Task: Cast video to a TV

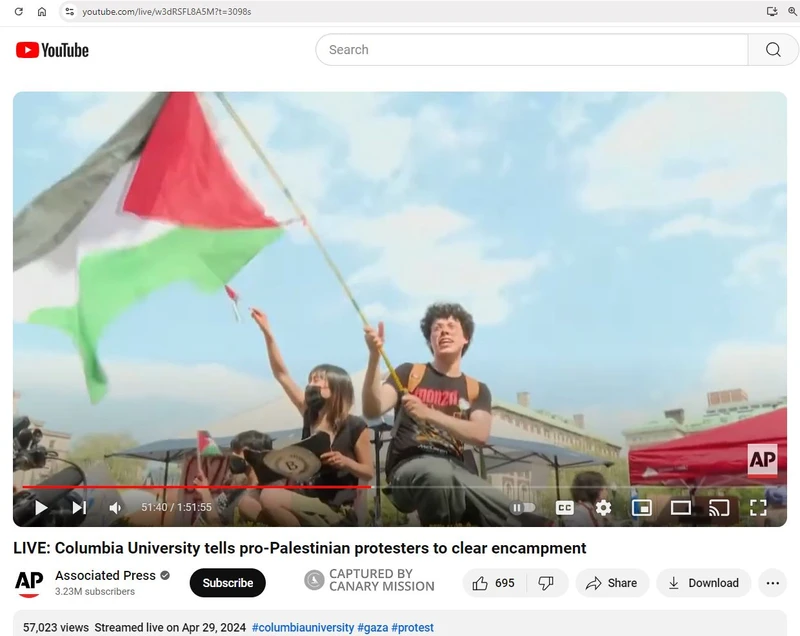Action: click(x=719, y=508)
